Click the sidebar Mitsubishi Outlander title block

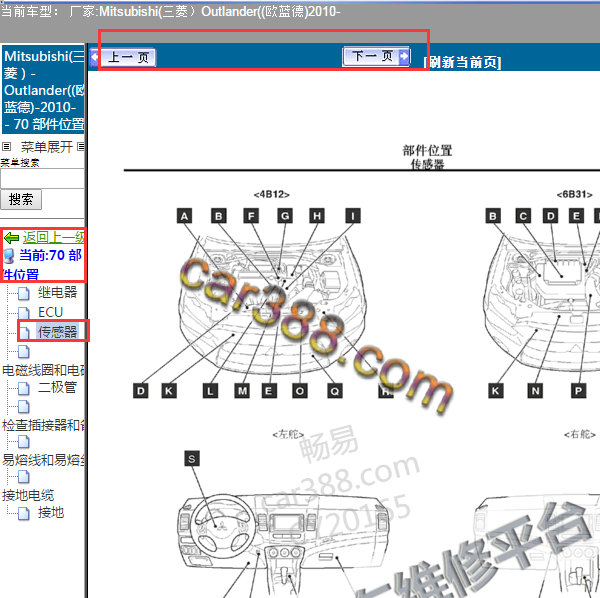[x=43, y=90]
